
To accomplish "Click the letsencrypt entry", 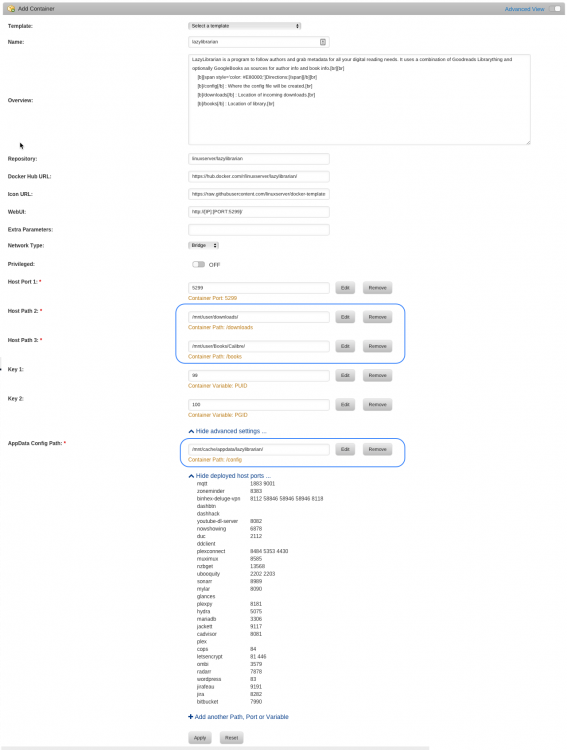I will click(210, 657).
